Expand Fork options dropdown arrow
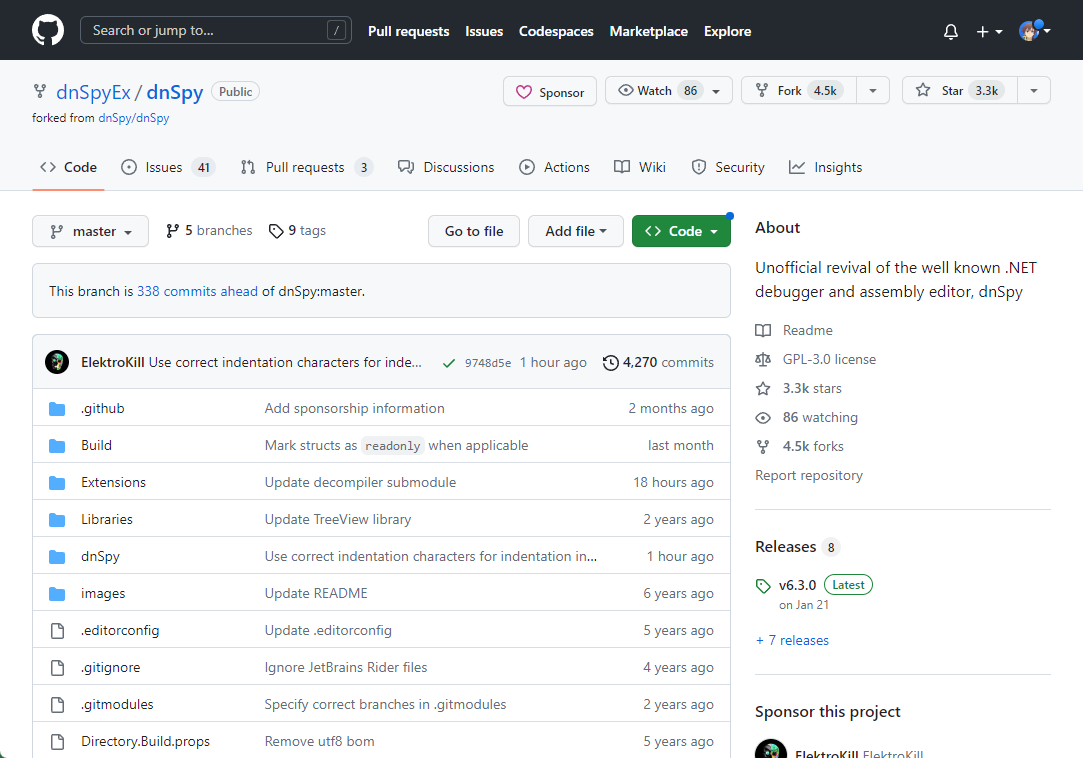The image size is (1083, 758). point(873,91)
